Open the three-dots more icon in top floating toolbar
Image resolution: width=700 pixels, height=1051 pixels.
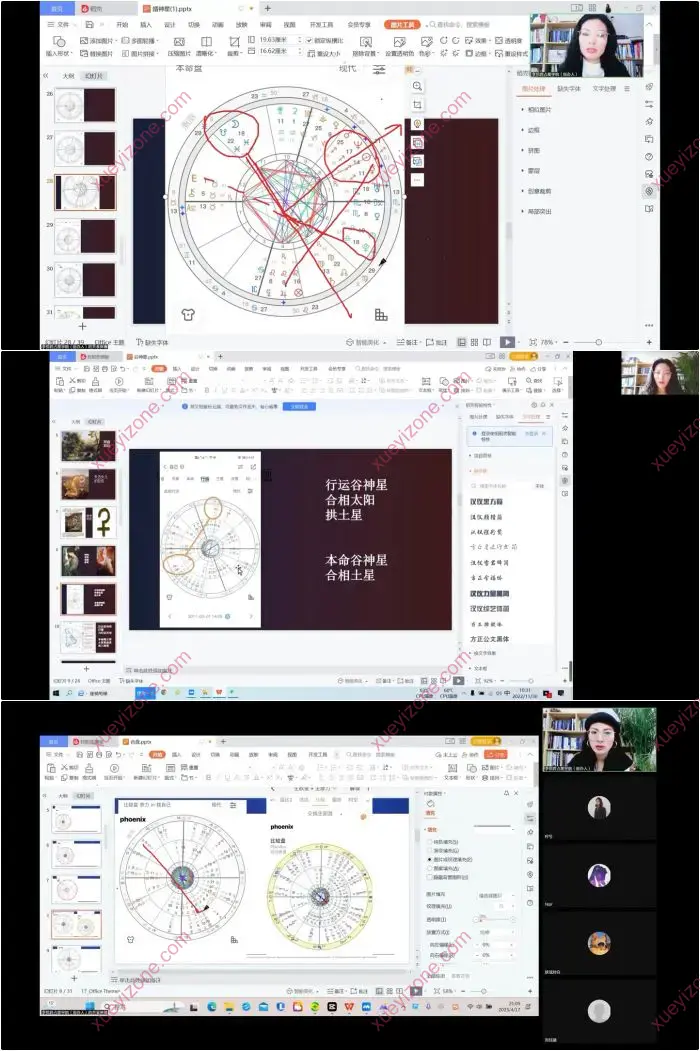pyautogui.click(x=417, y=180)
